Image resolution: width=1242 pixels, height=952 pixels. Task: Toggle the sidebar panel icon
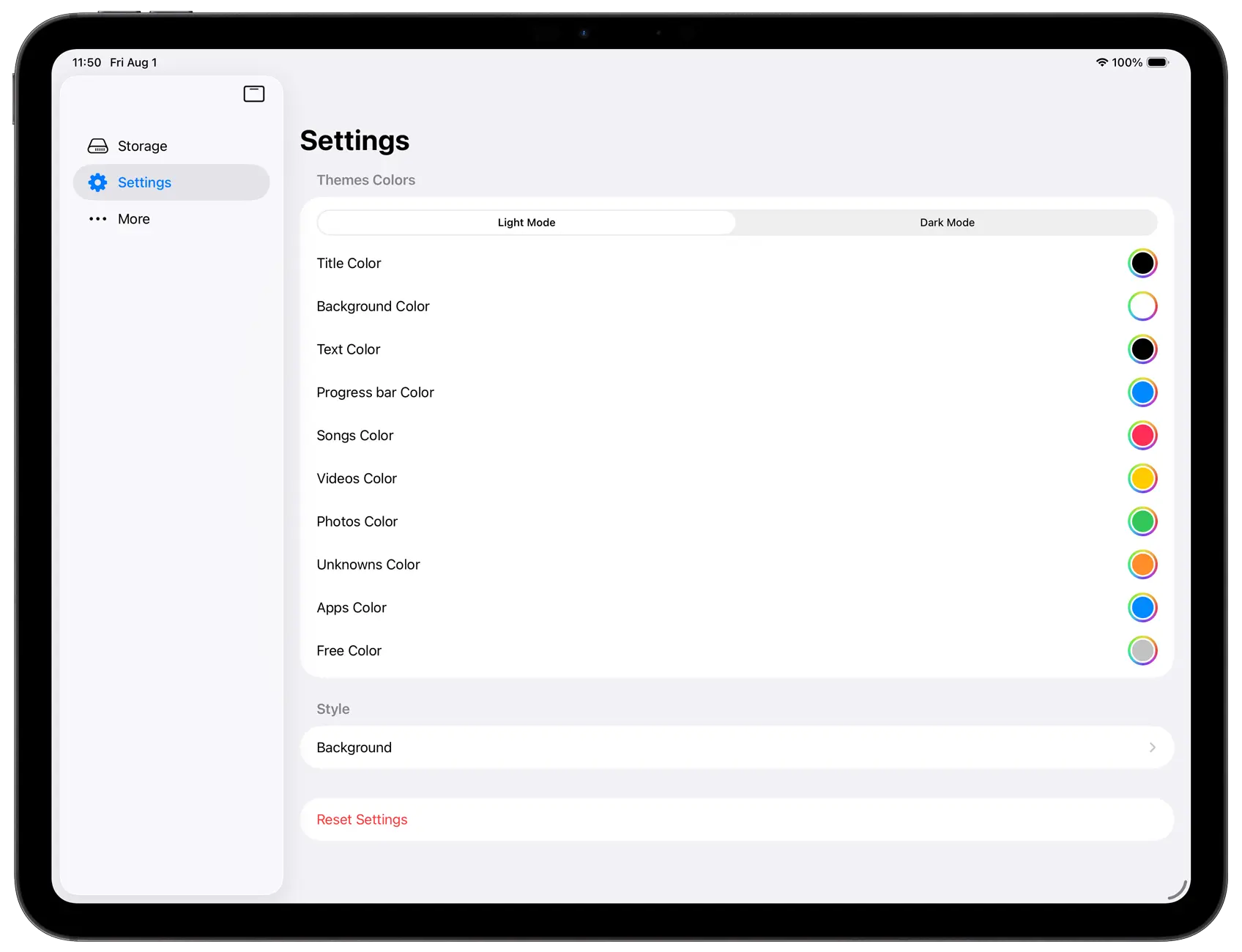click(254, 94)
